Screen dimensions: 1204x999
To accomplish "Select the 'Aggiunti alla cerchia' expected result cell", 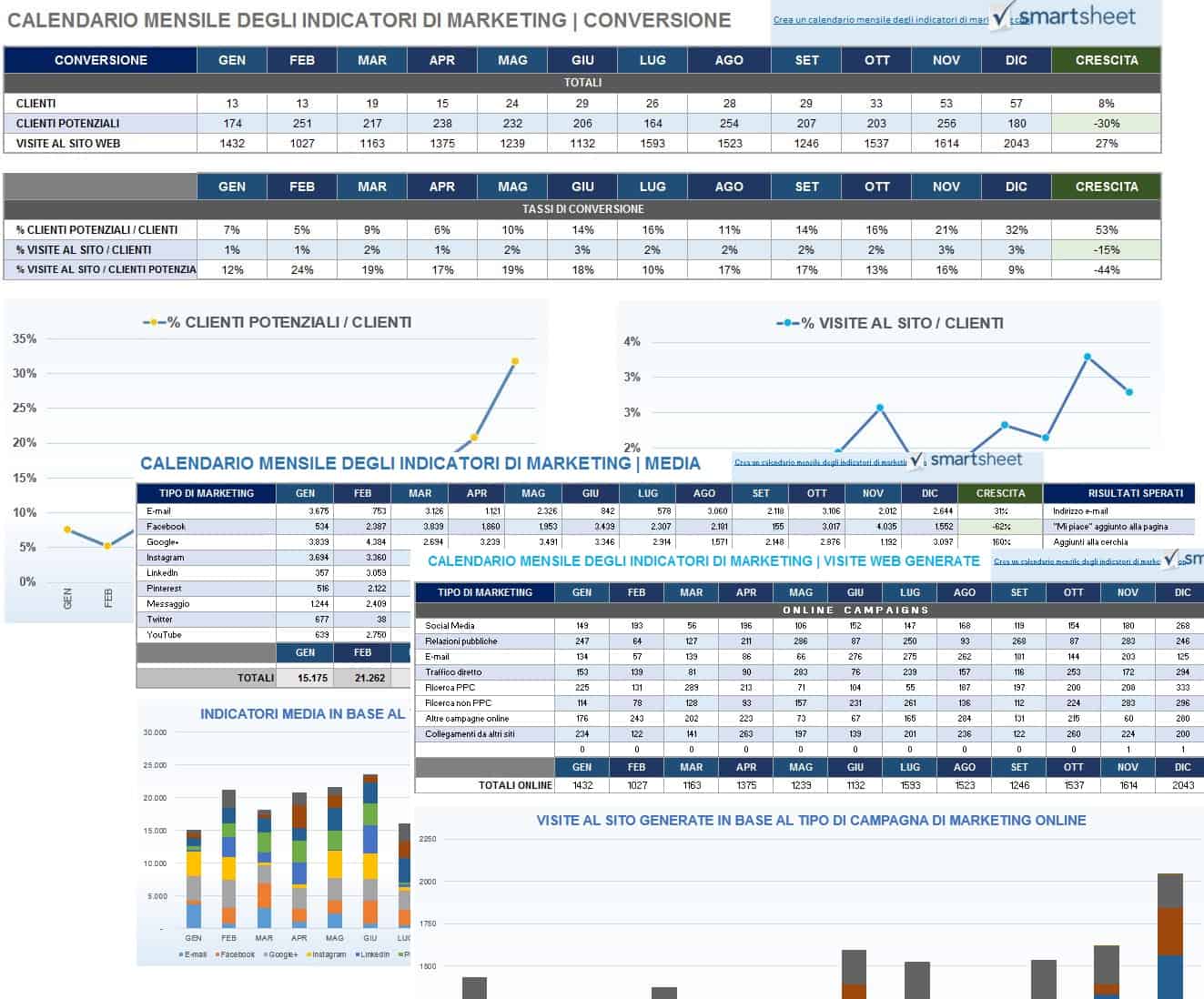I will click(x=1119, y=542).
